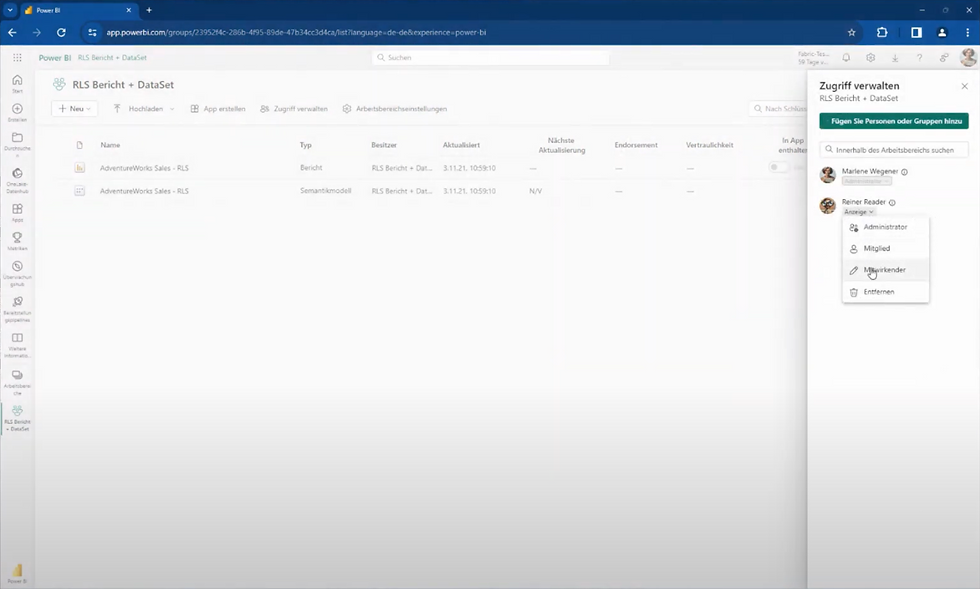Open the help question mark icon
Viewport: 980px width, 589px height.
coord(919,58)
